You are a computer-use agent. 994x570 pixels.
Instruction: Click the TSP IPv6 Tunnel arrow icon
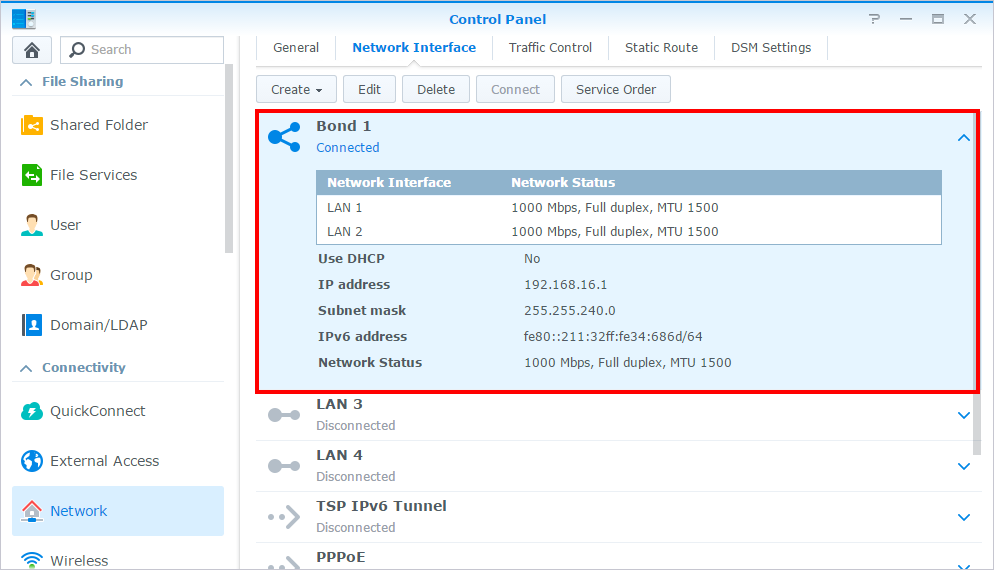(x=284, y=517)
